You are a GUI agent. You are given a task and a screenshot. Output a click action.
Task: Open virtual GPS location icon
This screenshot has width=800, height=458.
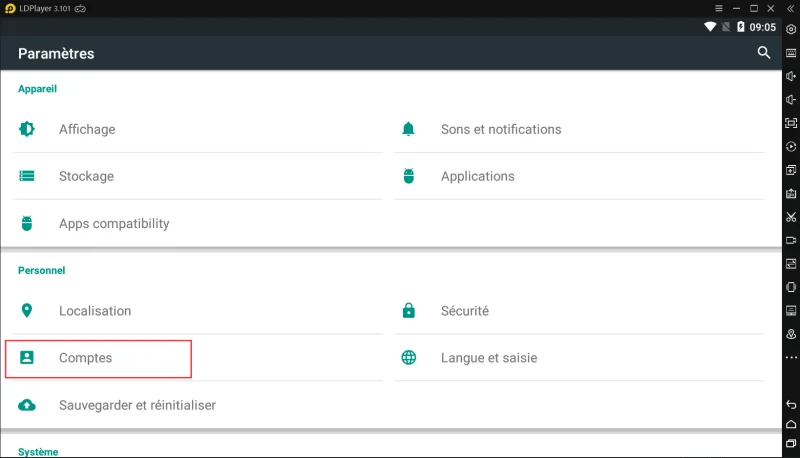pyautogui.click(x=791, y=334)
